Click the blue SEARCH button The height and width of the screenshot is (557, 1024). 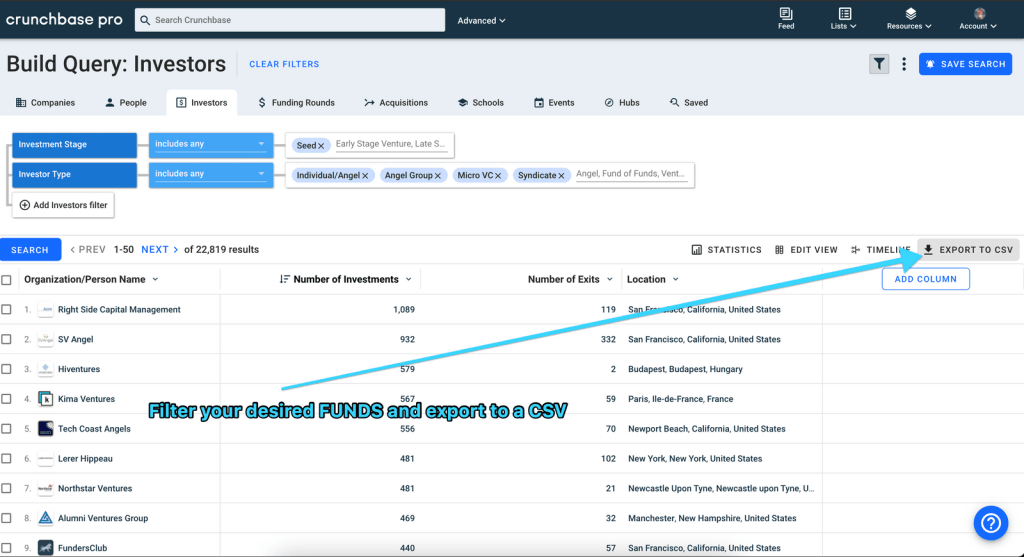(30, 250)
